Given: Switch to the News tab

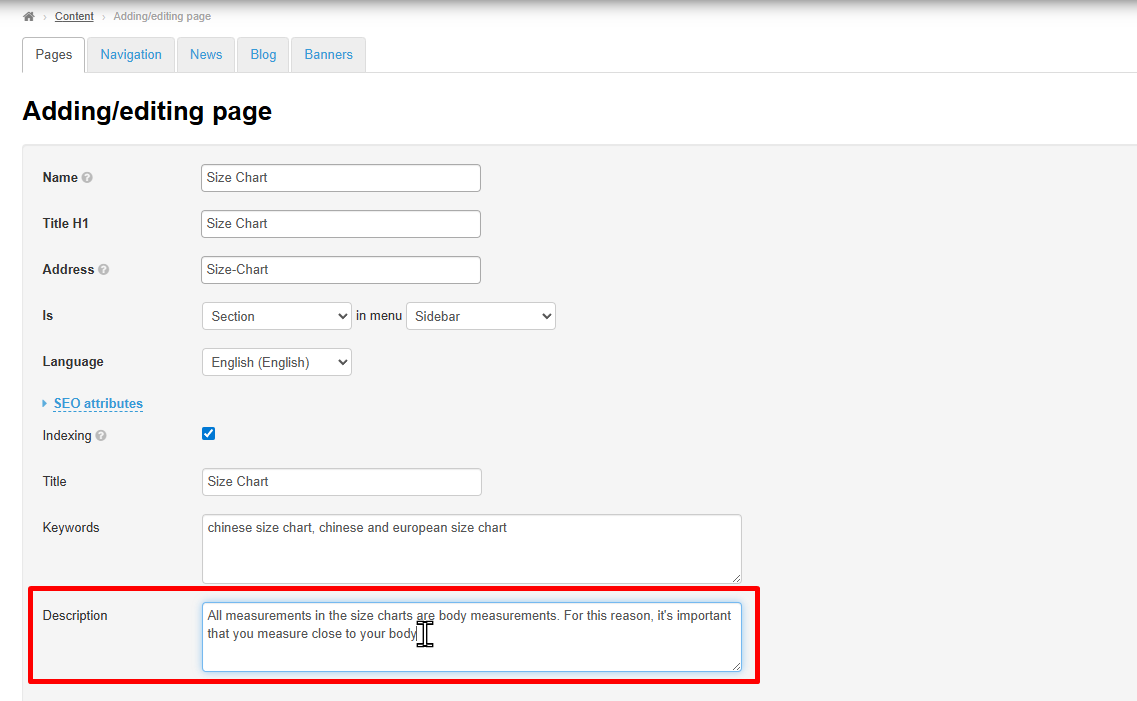Looking at the screenshot, I should (206, 55).
